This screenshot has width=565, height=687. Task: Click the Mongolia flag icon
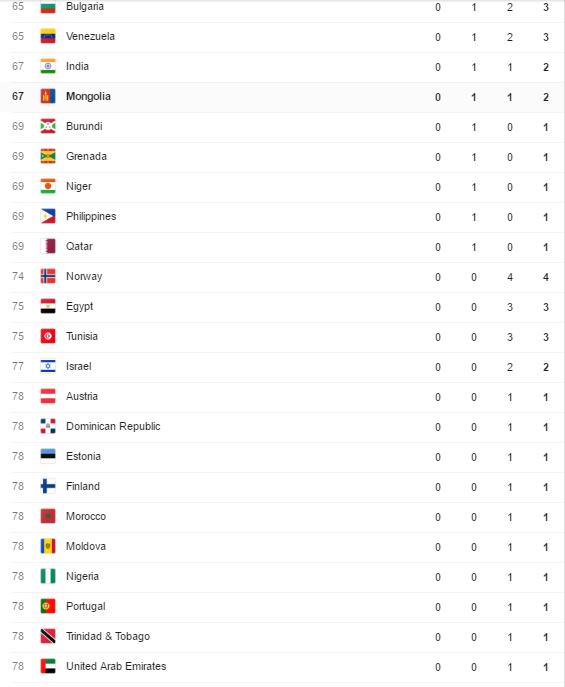point(48,96)
